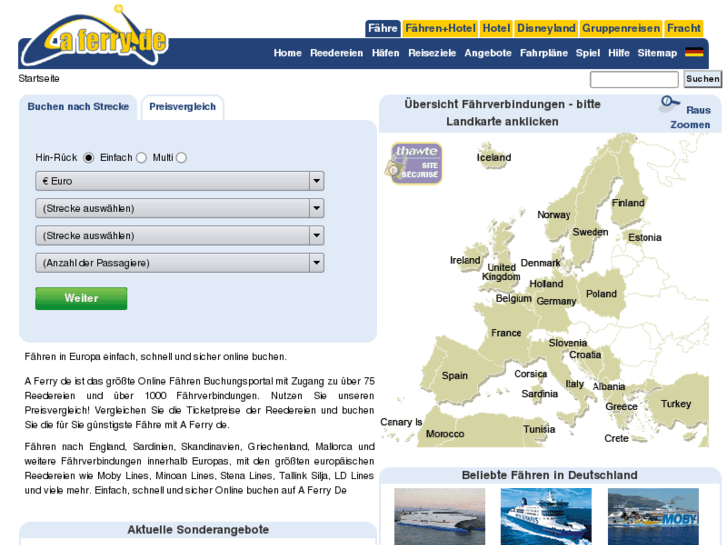Open the Hilfe menu item
Viewport: 727px width, 545px height.
pos(619,53)
